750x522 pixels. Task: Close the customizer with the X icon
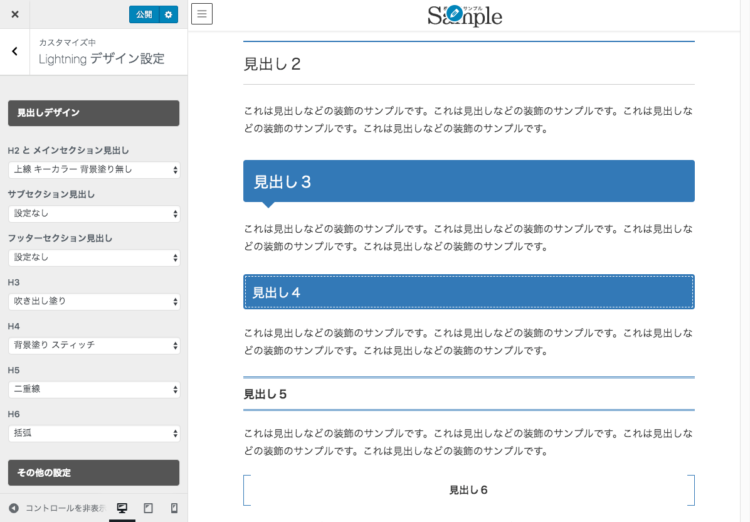[15, 14]
